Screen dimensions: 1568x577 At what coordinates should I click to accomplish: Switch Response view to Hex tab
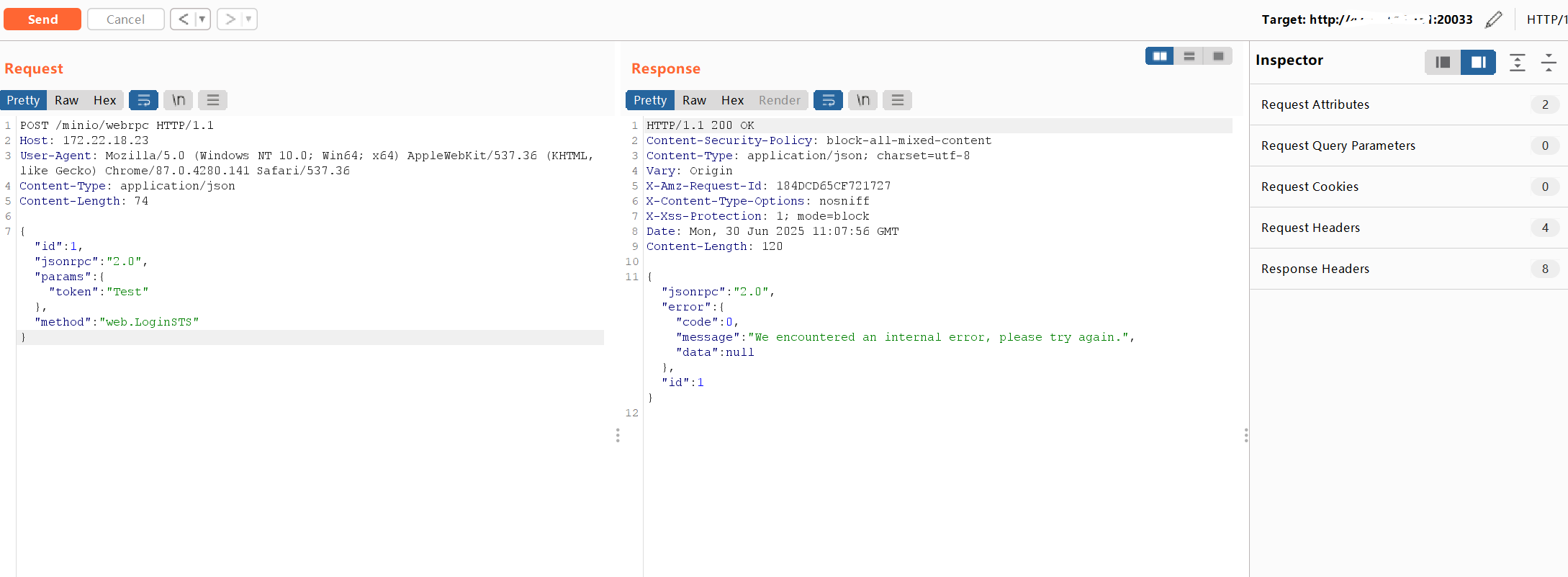732,100
